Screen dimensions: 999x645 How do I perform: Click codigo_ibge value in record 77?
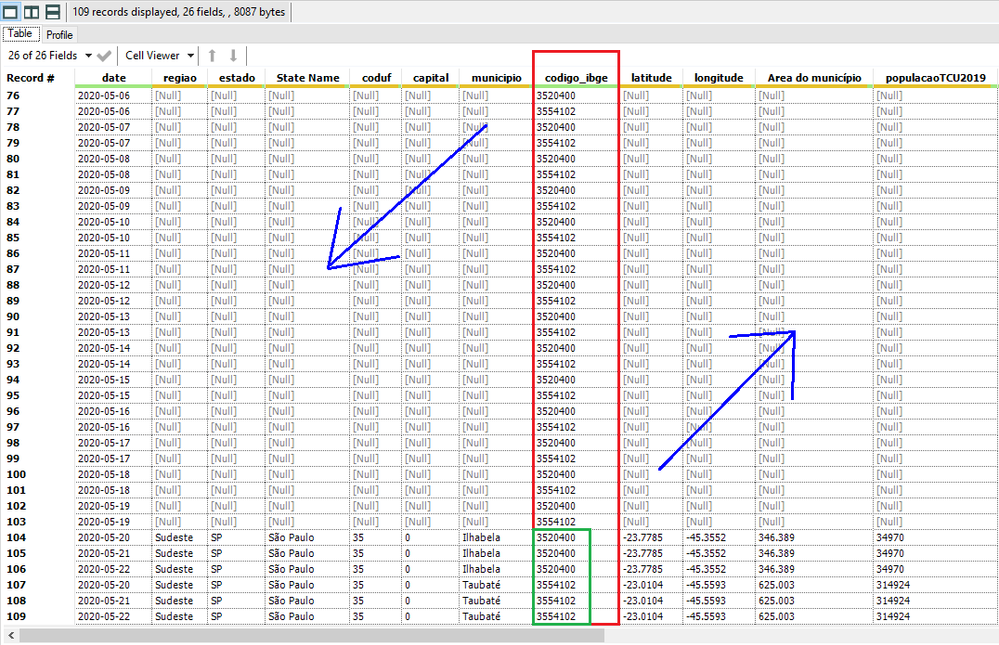556,112
